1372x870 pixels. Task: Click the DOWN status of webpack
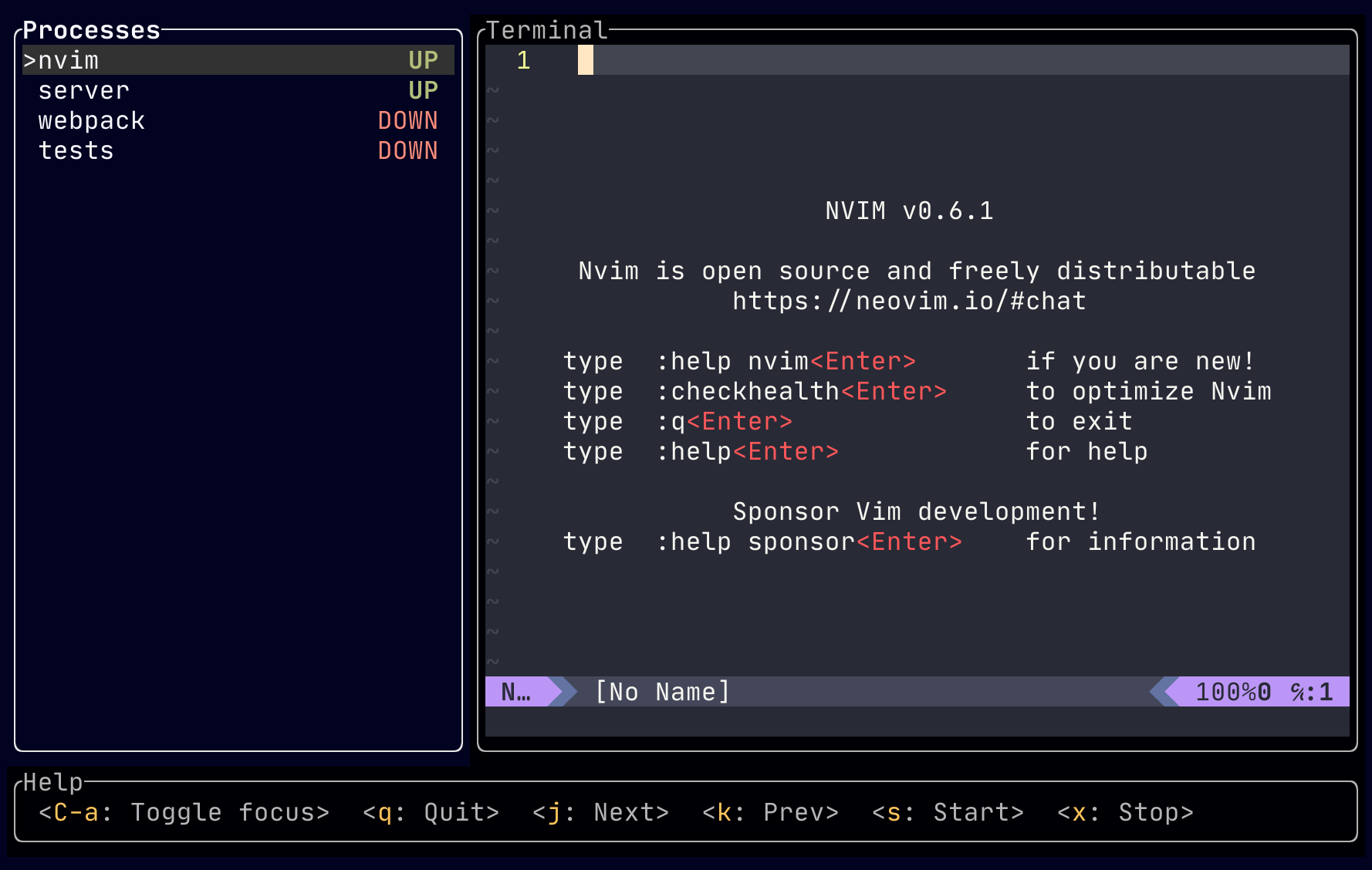(x=407, y=120)
